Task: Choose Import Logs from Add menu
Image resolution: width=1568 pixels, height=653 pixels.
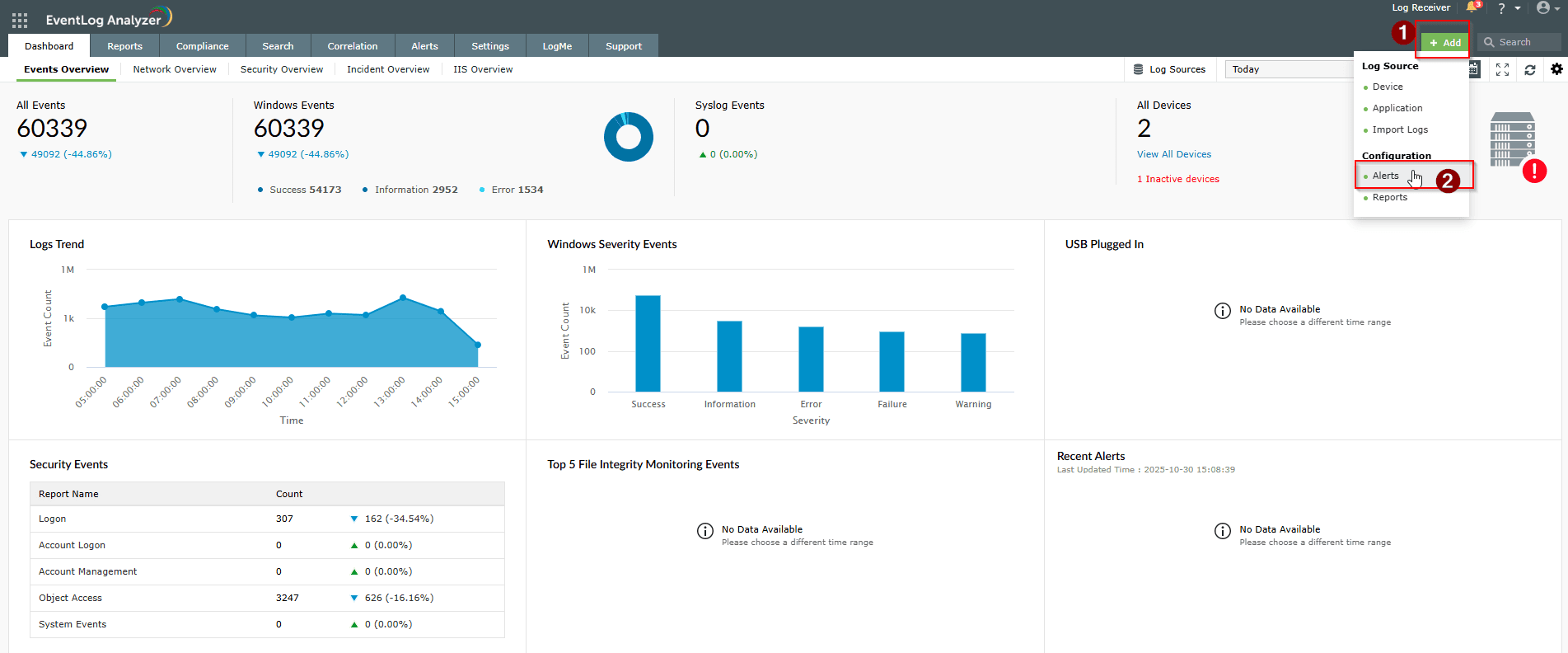Action: [1400, 129]
